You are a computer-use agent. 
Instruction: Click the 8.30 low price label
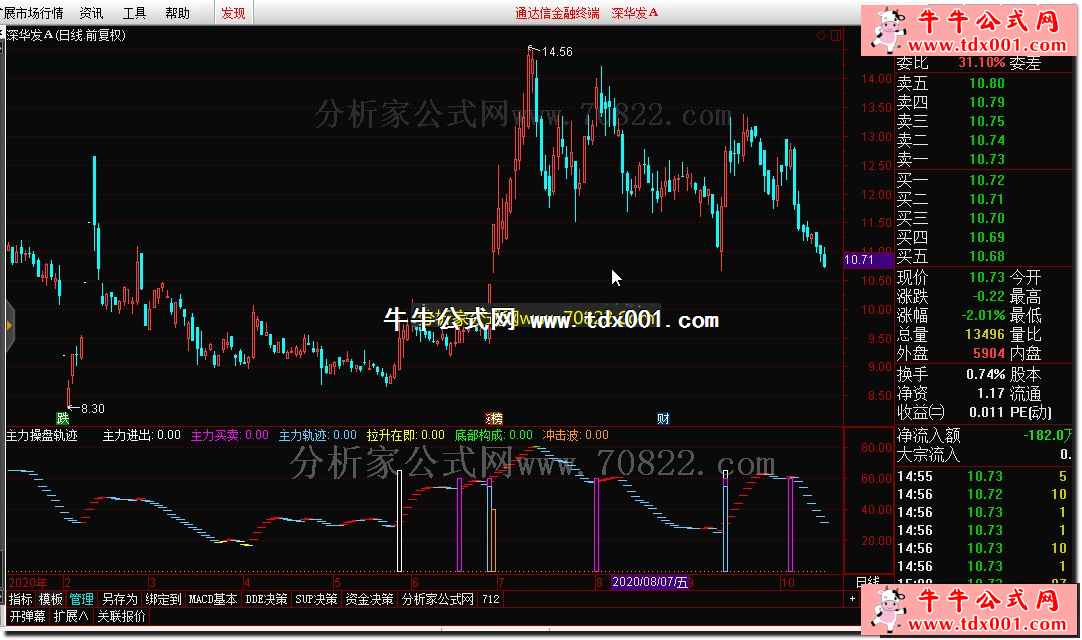[x=92, y=409]
